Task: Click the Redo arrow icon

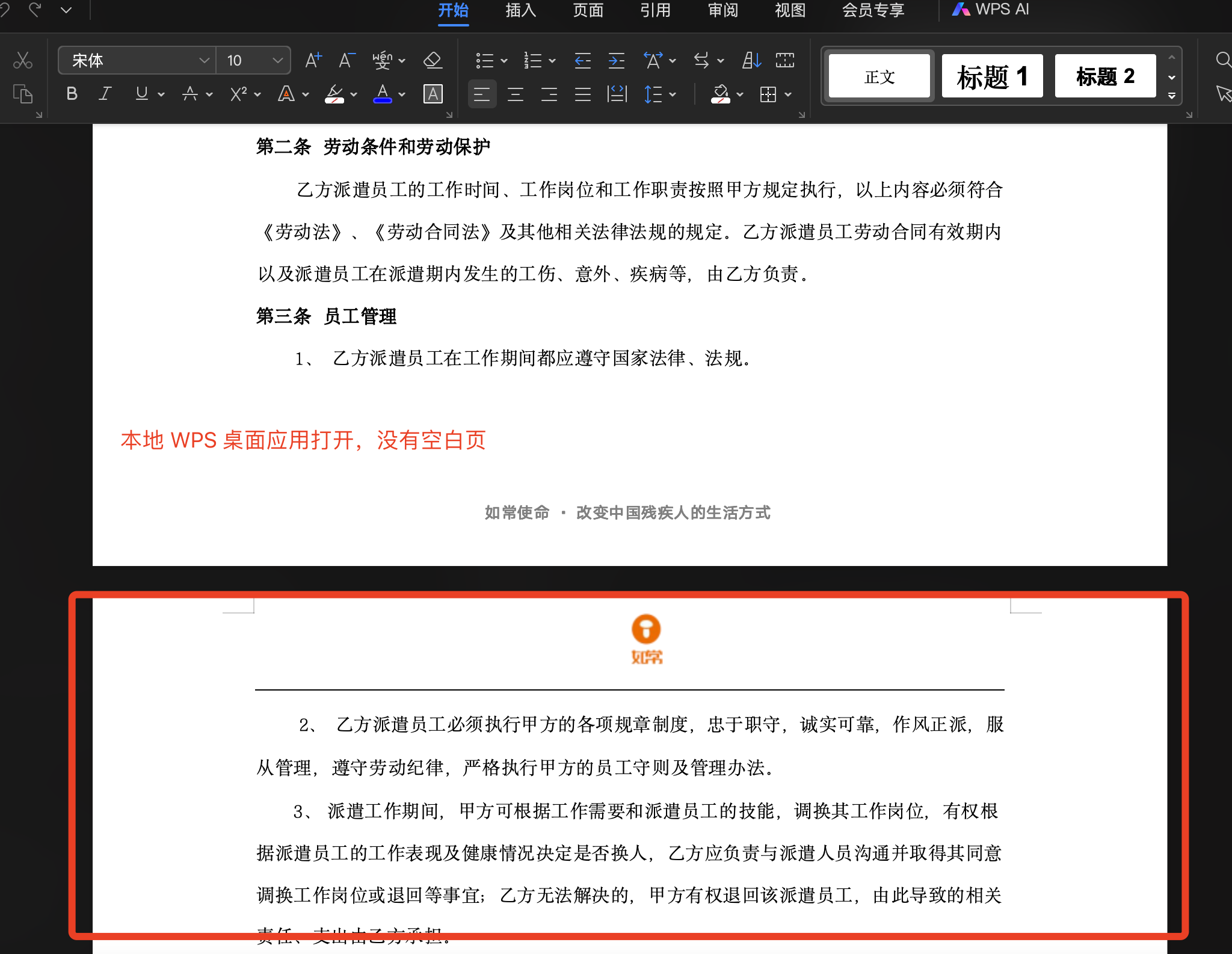Action: point(35,9)
